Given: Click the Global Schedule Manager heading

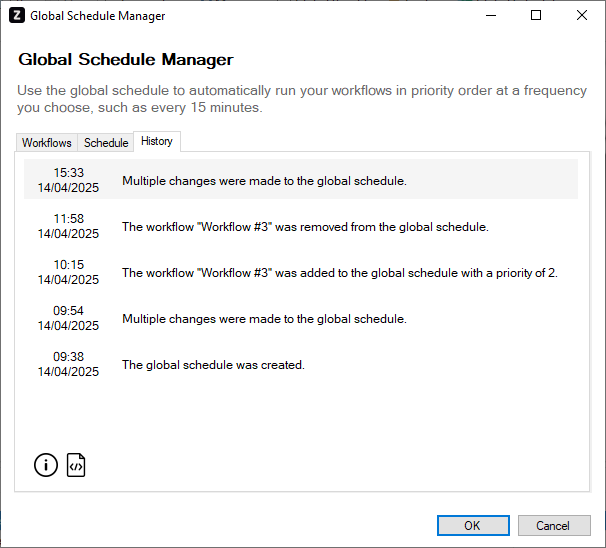Looking at the screenshot, I should 126,60.
